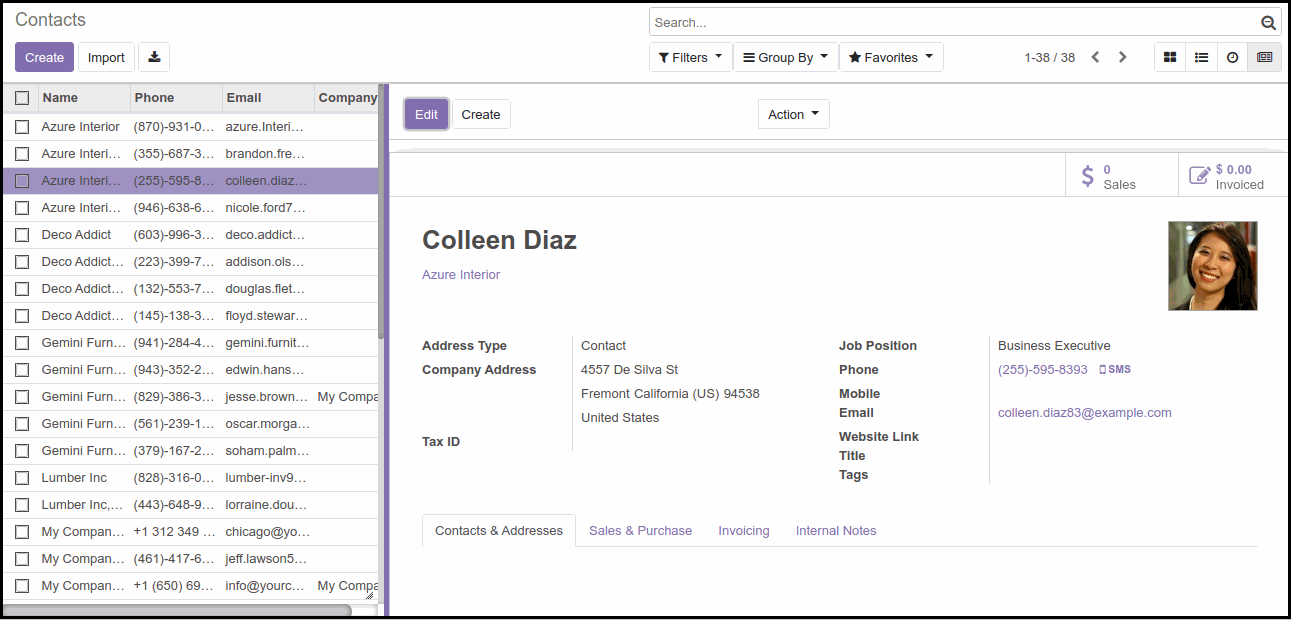Viewport: 1291px width, 620px height.
Task: Select row with jeff.lawson5 email
Action: click(x=190, y=559)
